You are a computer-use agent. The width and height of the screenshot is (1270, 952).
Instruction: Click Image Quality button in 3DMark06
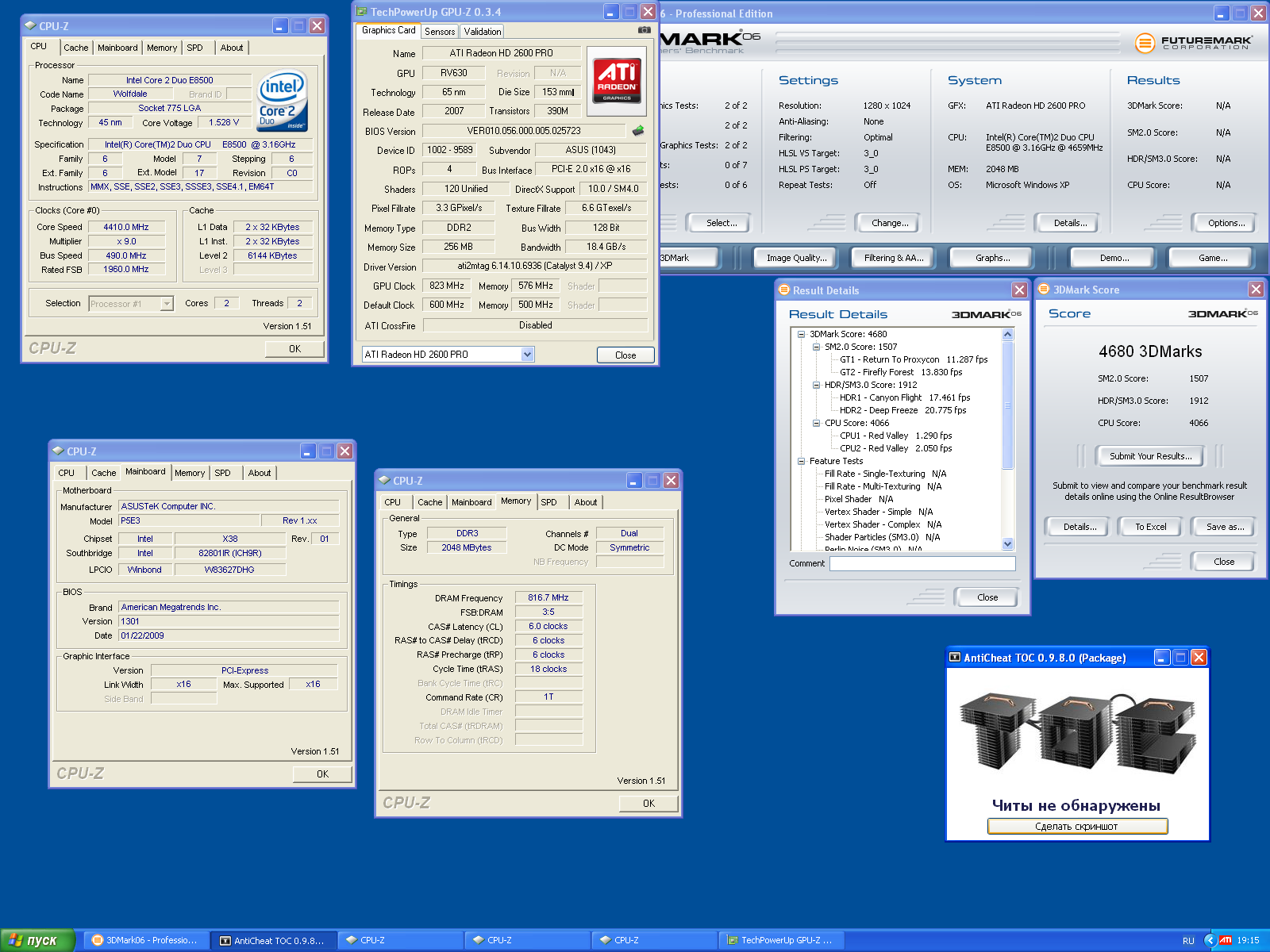click(x=796, y=258)
